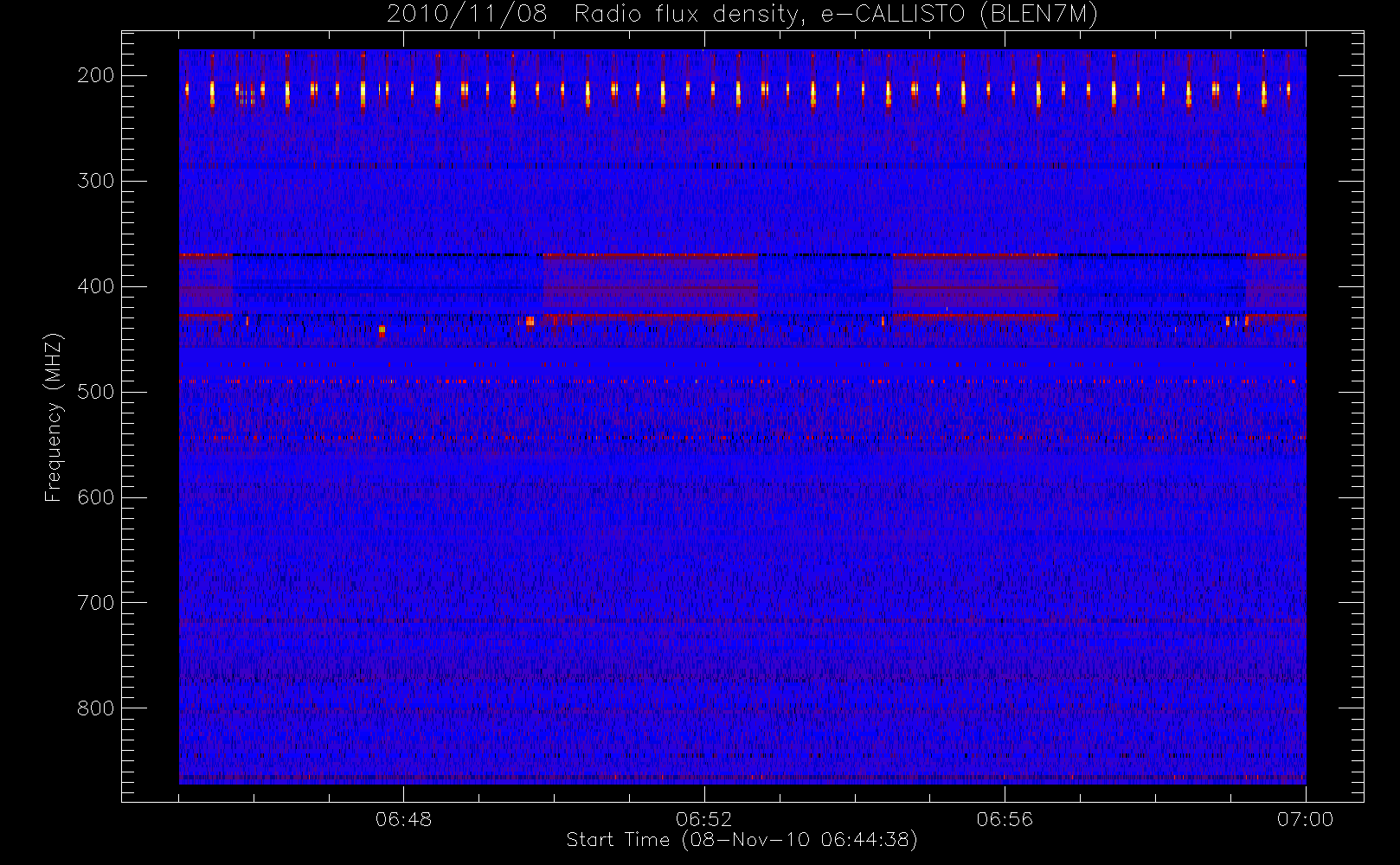Image resolution: width=1400 pixels, height=865 pixels.
Task: Click the '400' frequency tick label
Action: click(x=95, y=286)
